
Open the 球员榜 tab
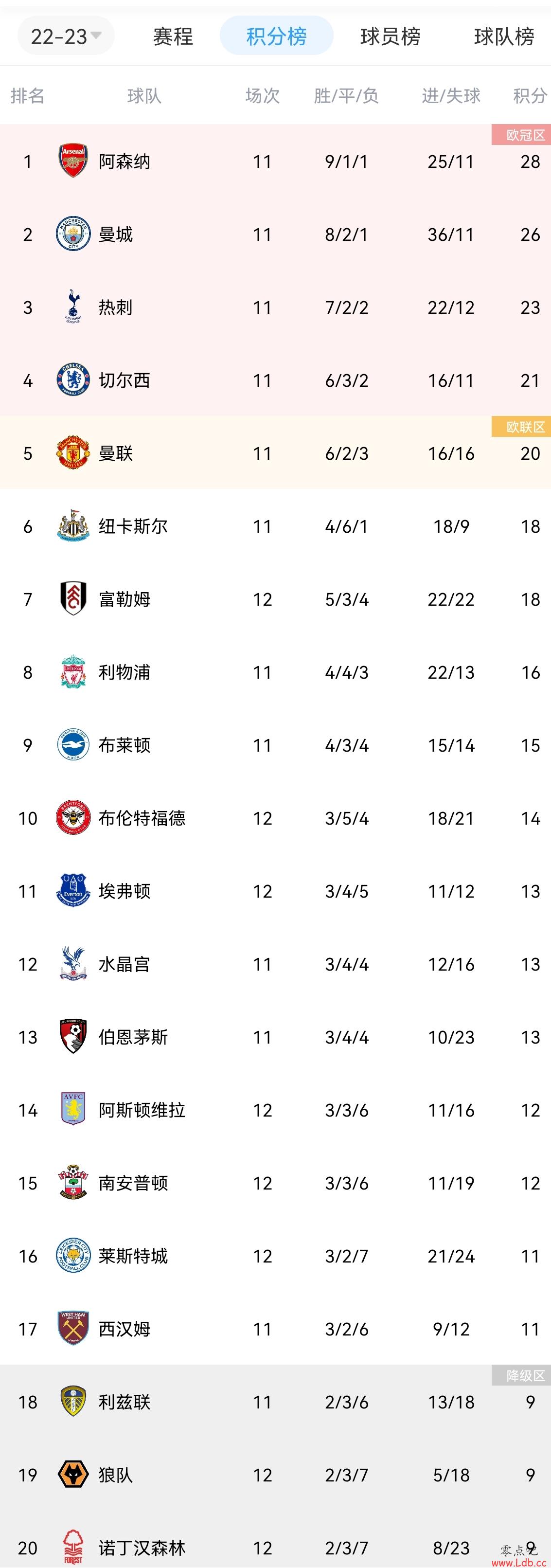390,36
